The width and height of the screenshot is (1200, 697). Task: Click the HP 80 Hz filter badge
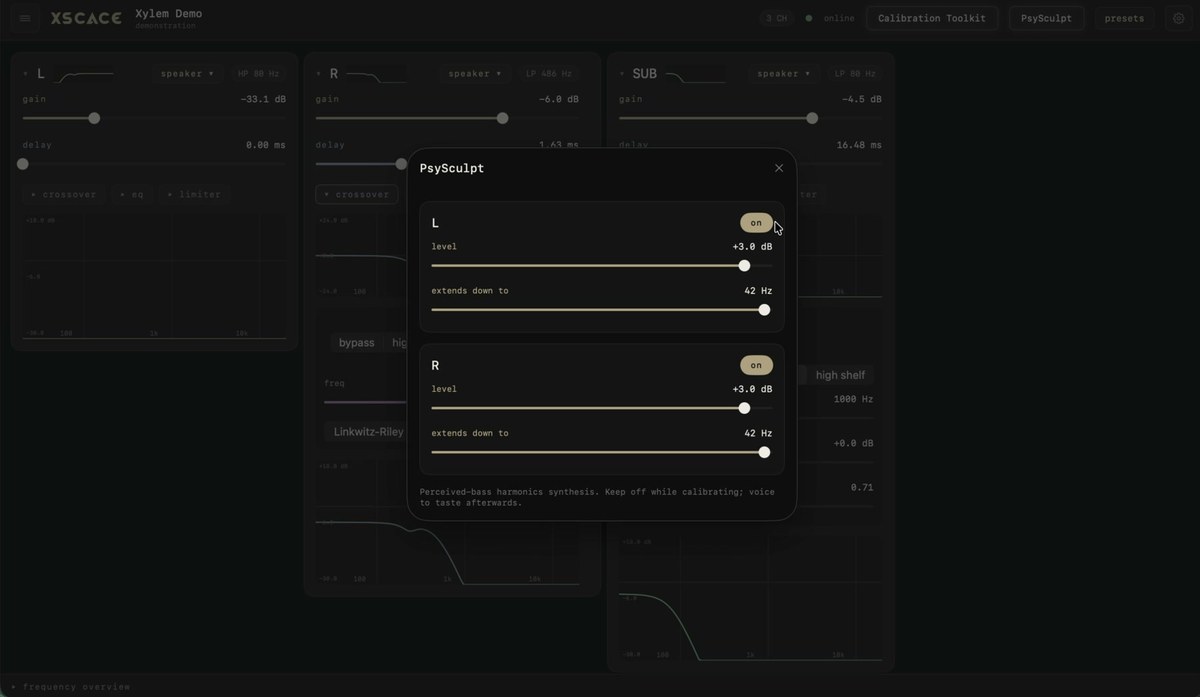click(x=258, y=74)
